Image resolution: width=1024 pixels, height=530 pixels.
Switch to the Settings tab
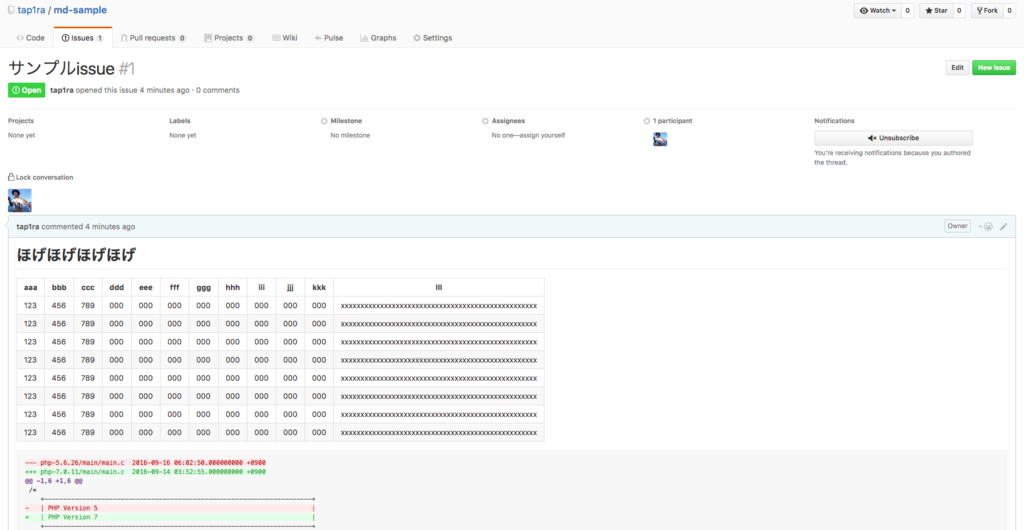pos(432,38)
